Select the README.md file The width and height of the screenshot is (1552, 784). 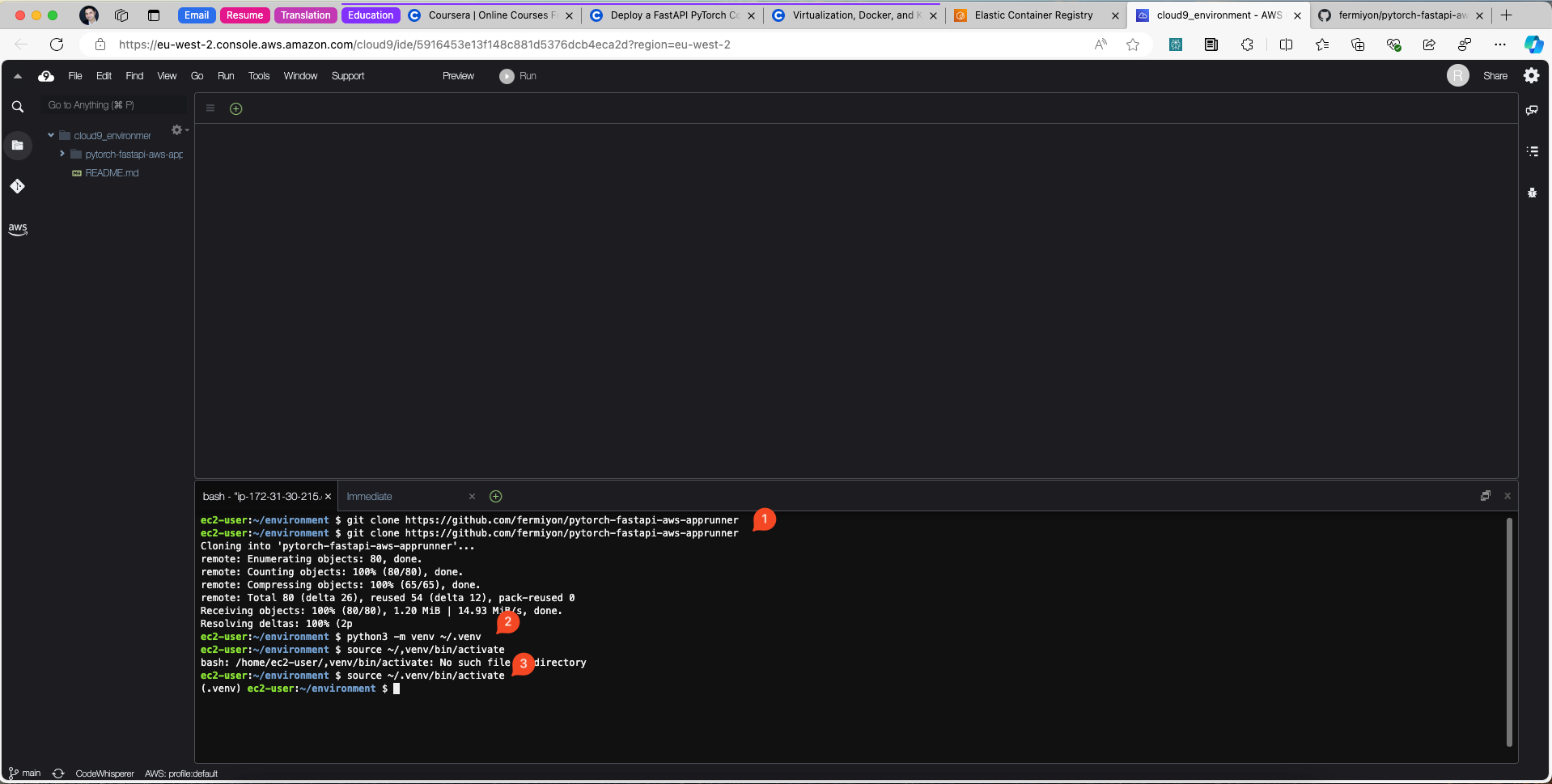[x=112, y=173]
